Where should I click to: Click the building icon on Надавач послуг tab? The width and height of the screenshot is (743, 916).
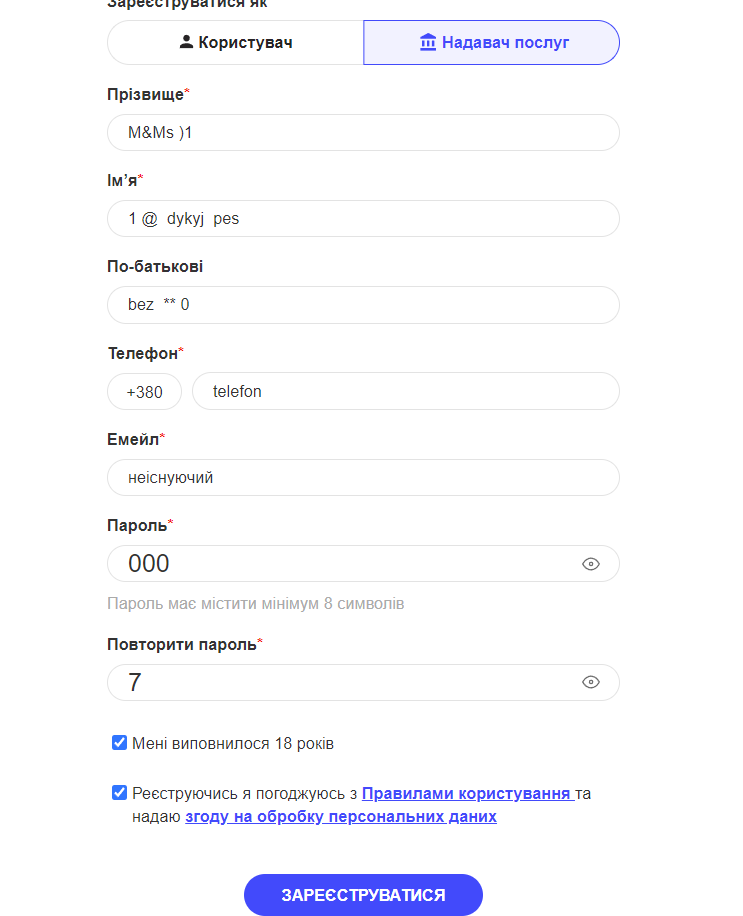tap(427, 42)
